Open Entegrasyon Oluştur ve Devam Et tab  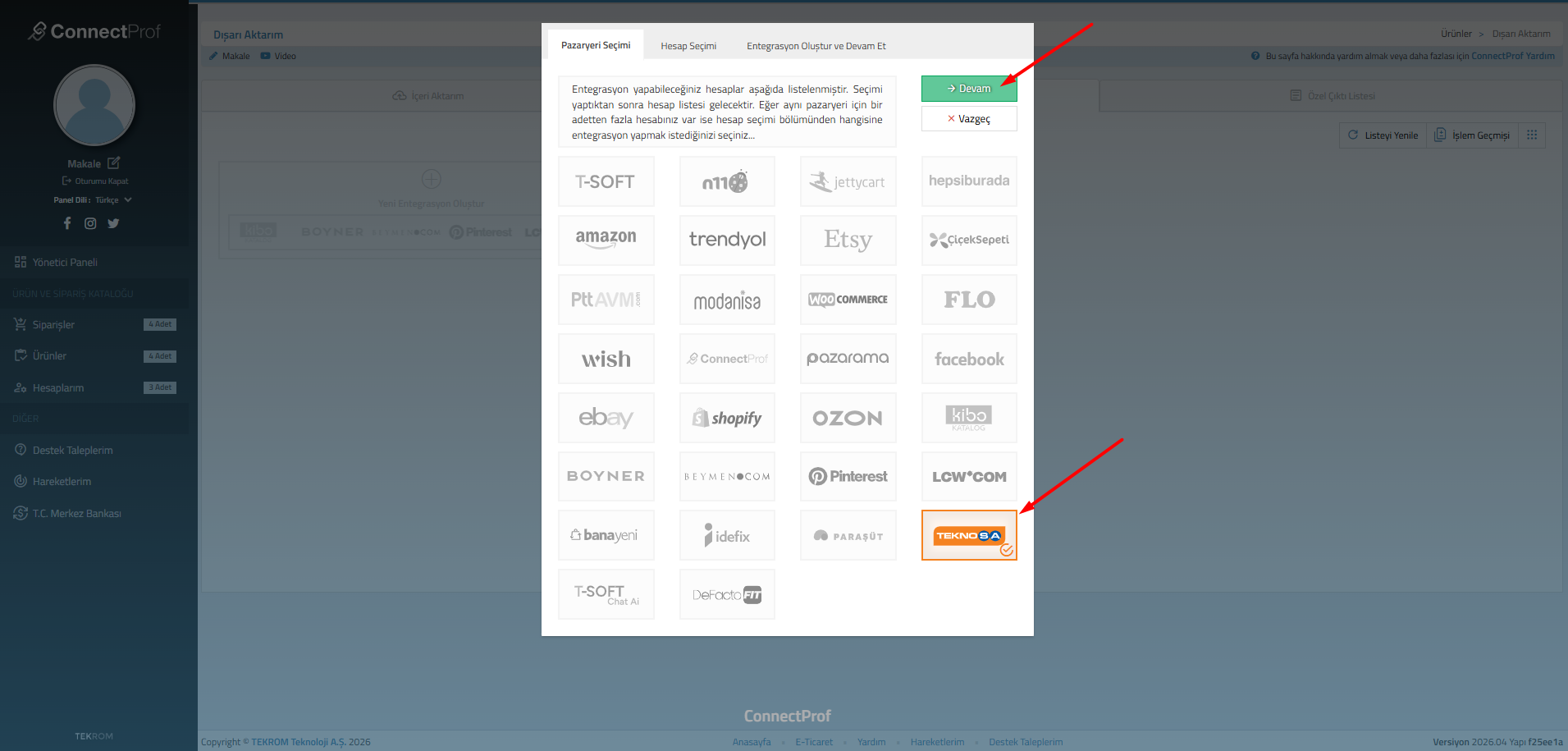coord(816,46)
